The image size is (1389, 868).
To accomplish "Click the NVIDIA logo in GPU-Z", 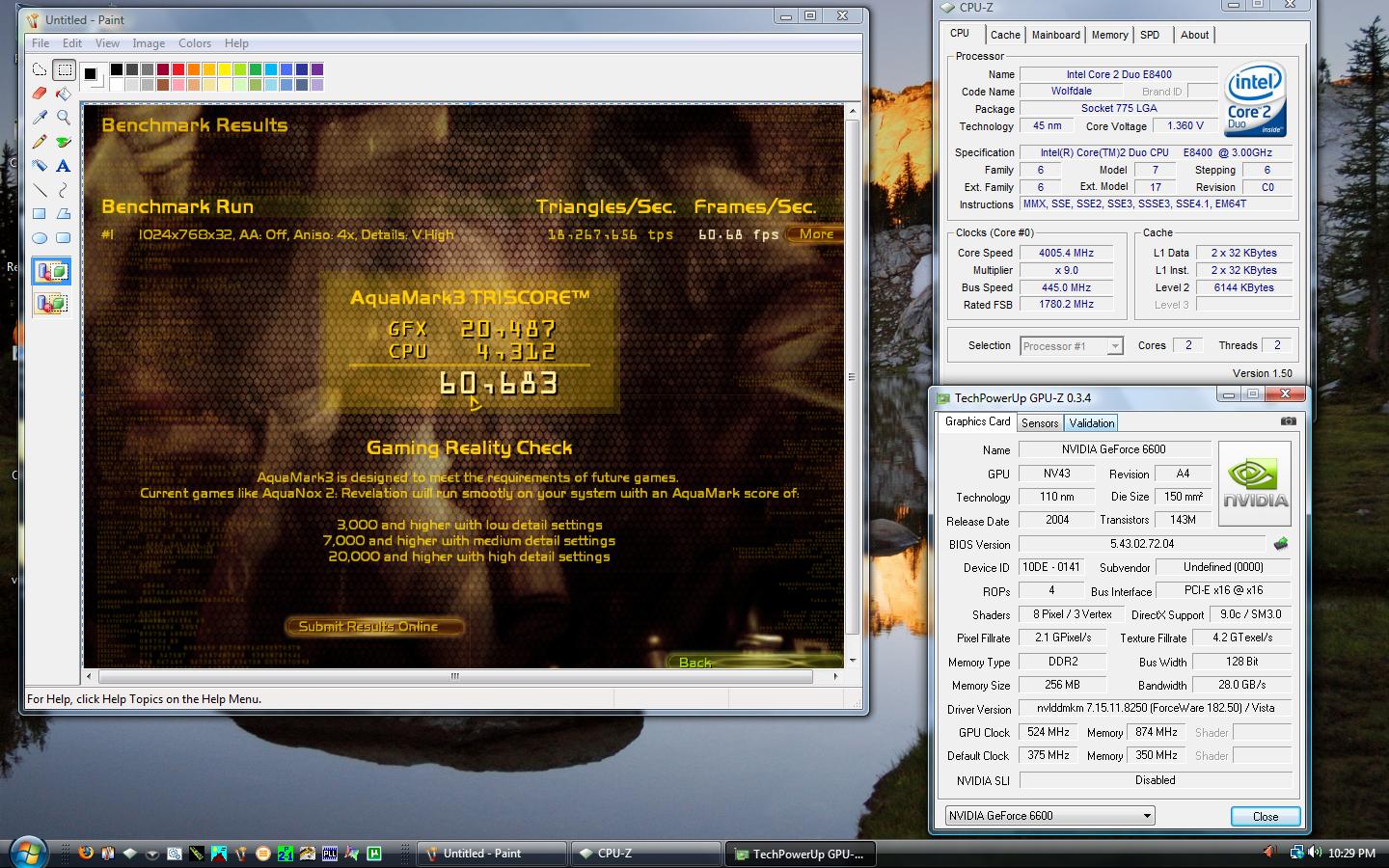I will click(1255, 483).
